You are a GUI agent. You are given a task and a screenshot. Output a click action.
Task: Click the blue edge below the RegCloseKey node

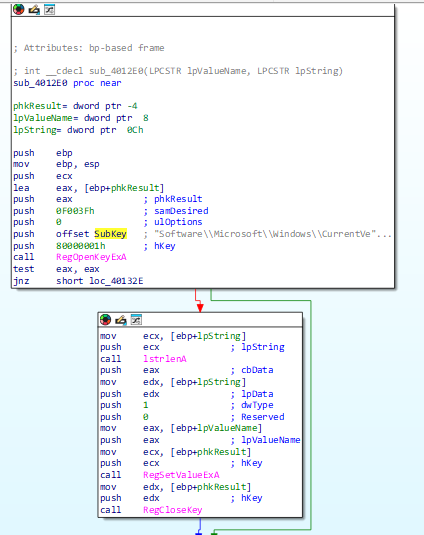(200, 525)
